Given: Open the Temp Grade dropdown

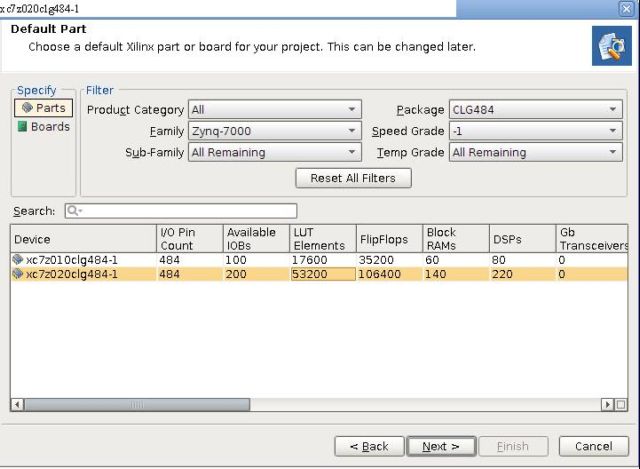Looking at the screenshot, I should (536, 152).
